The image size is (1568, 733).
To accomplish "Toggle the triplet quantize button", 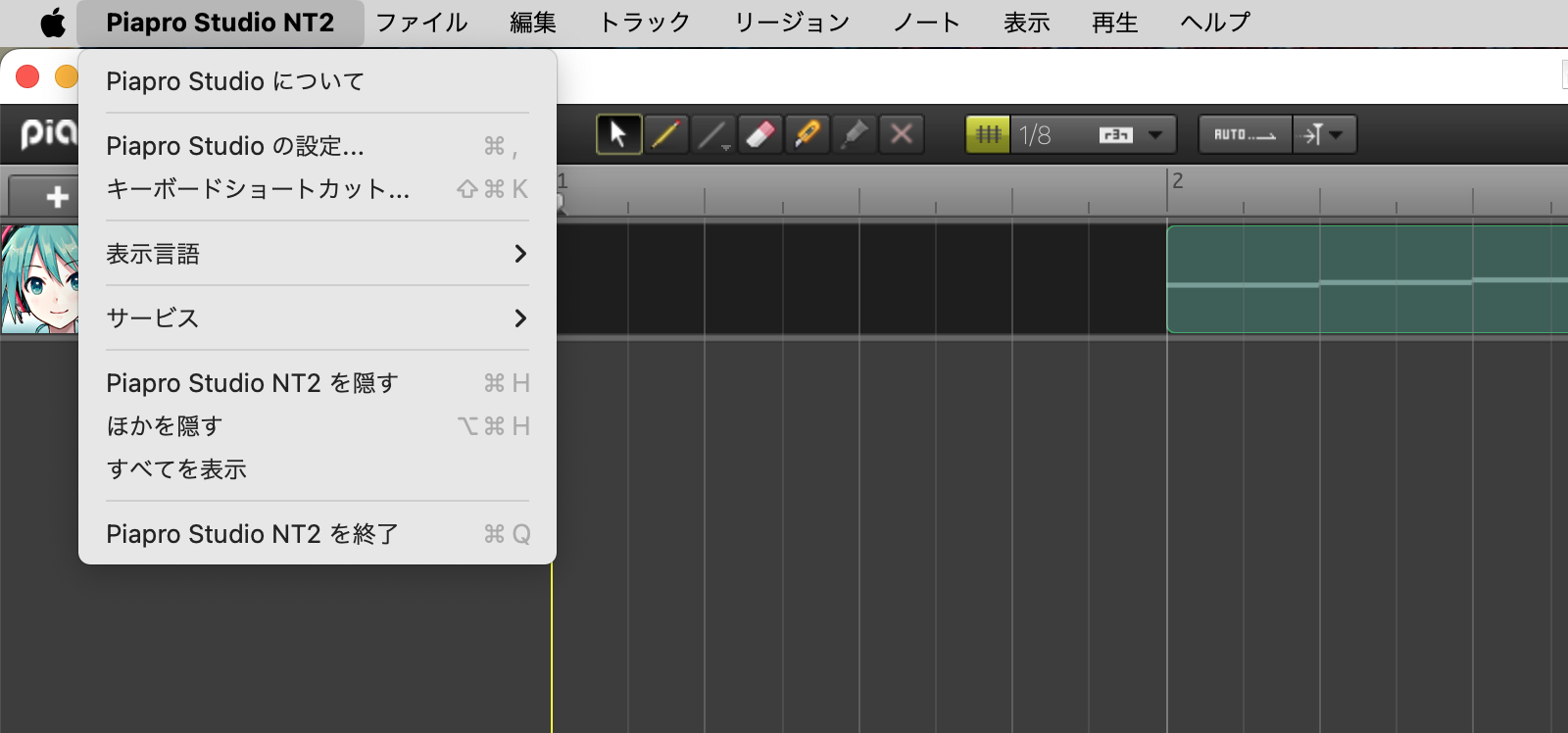I will 1115,134.
